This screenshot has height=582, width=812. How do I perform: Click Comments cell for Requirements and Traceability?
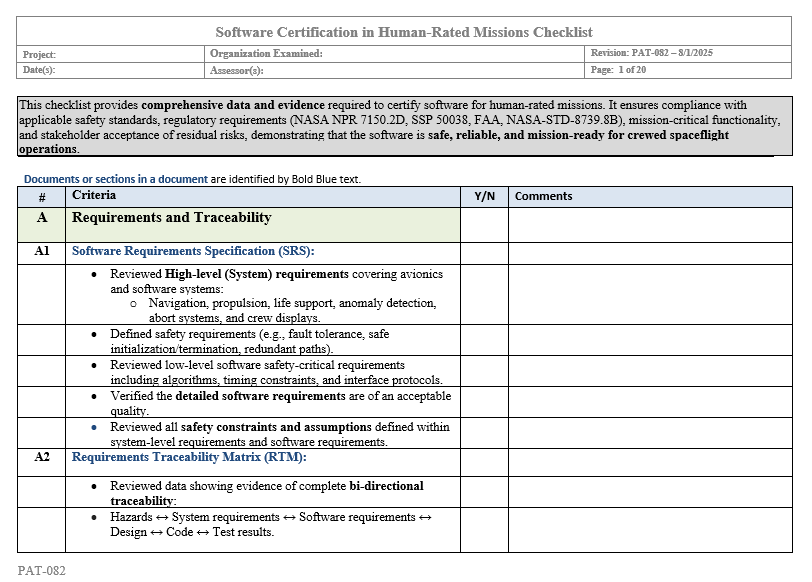(x=650, y=224)
